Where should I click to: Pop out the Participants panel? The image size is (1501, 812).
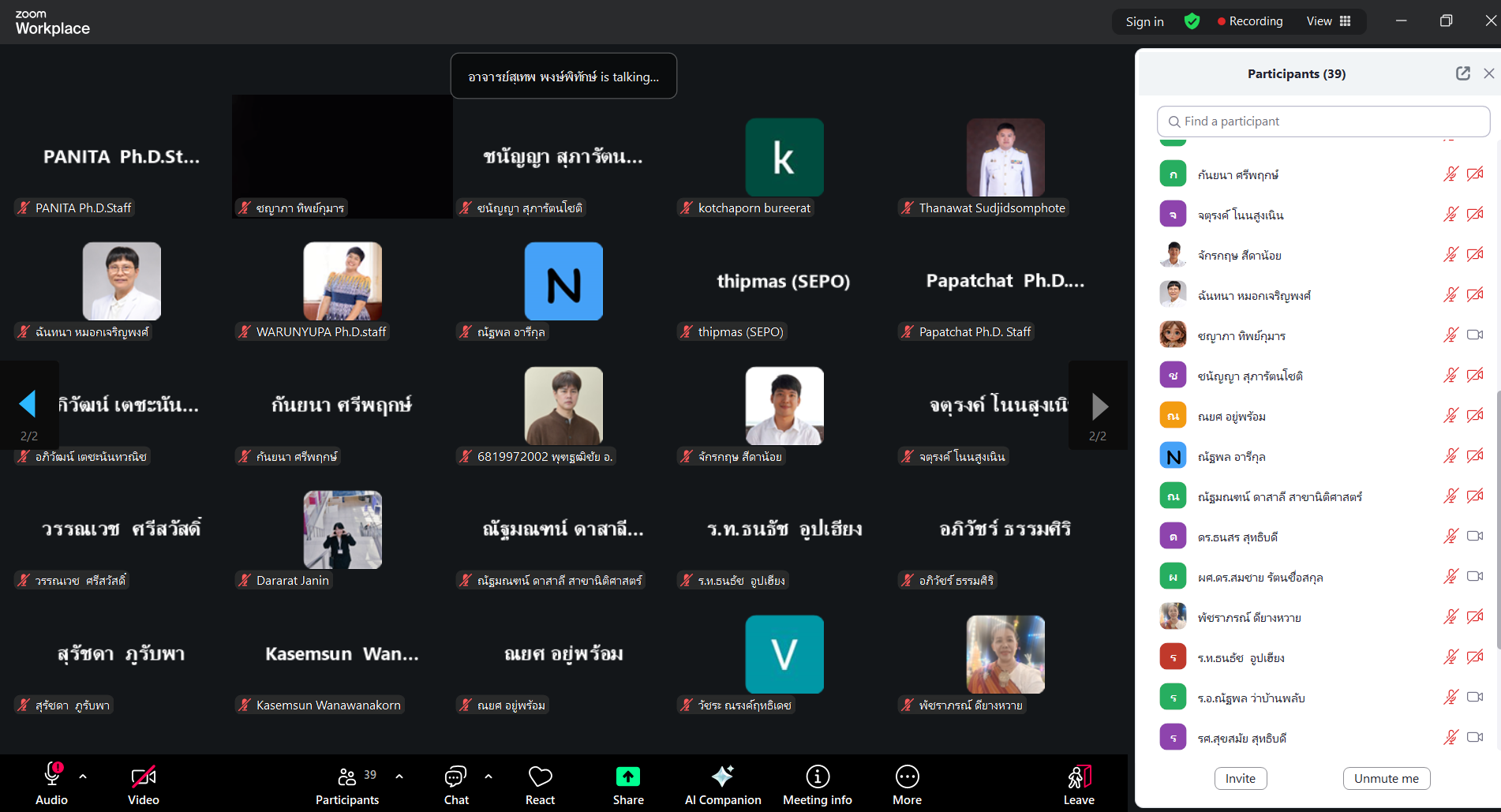pyautogui.click(x=1462, y=73)
